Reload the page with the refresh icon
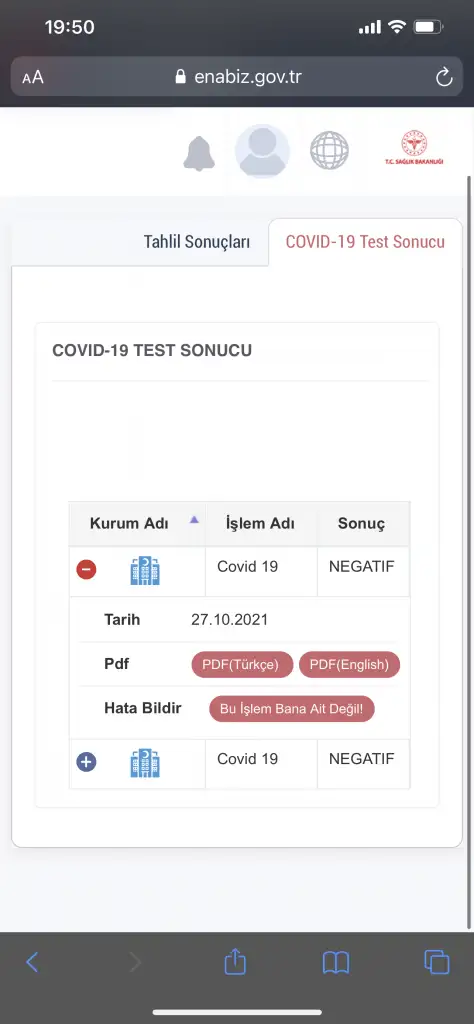474x1024 pixels. [x=444, y=78]
